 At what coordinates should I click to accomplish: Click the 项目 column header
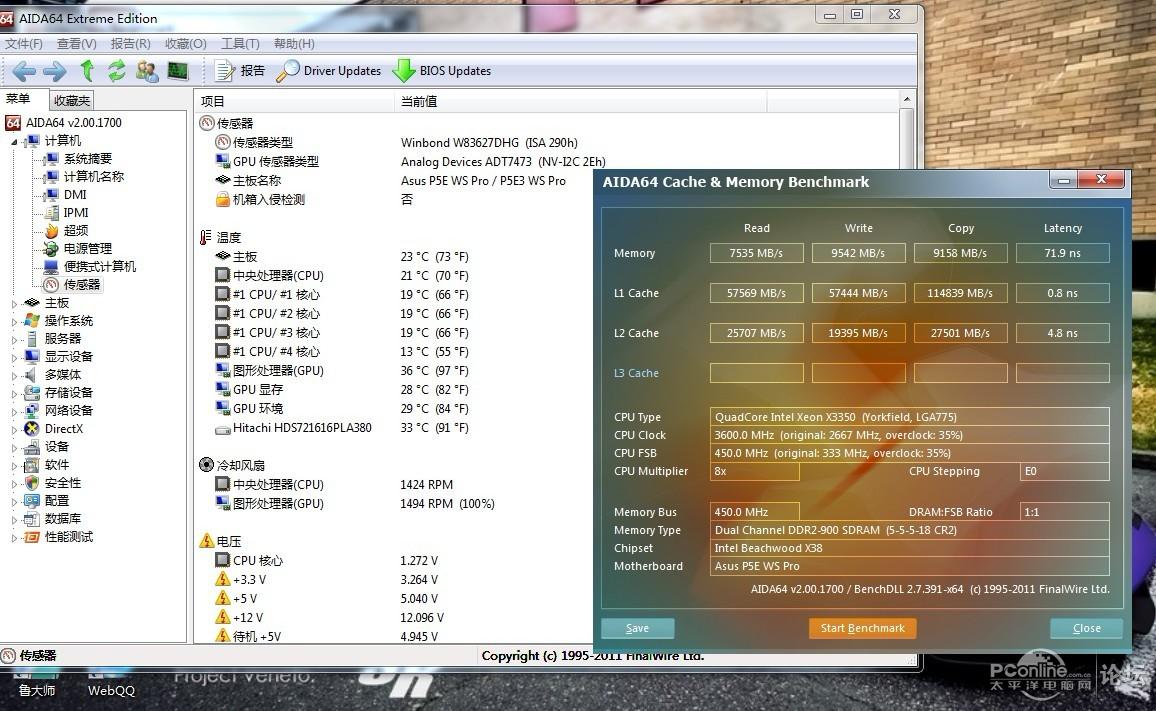pyautogui.click(x=296, y=101)
